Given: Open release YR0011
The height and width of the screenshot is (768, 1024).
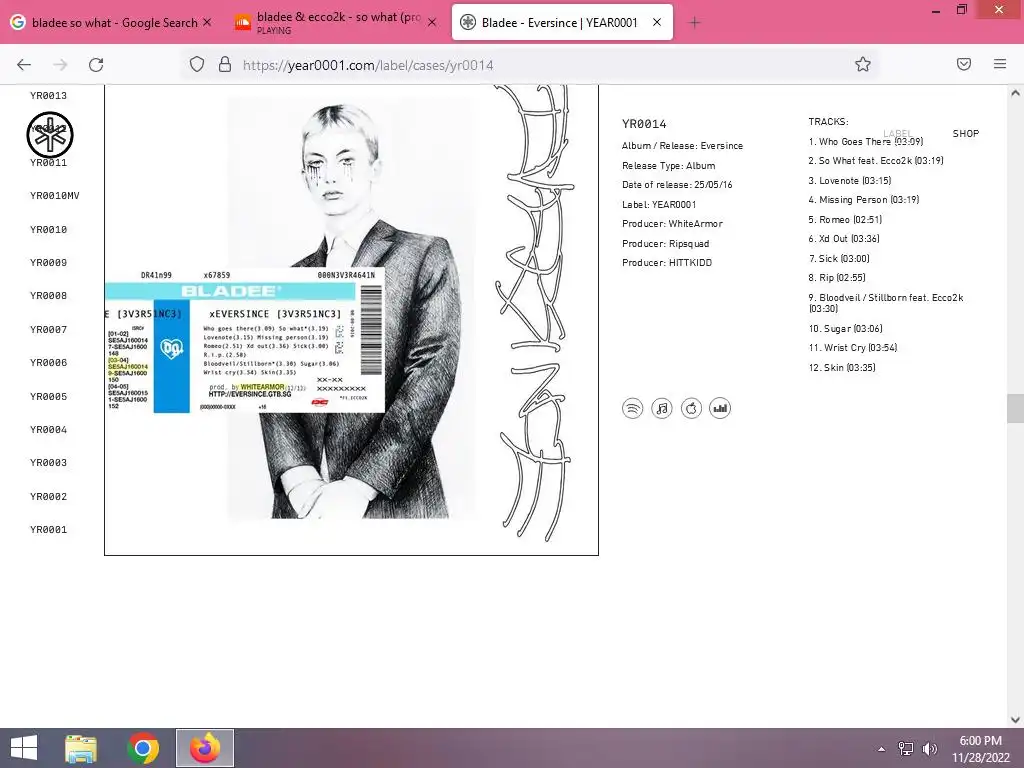Looking at the screenshot, I should click(48, 163).
